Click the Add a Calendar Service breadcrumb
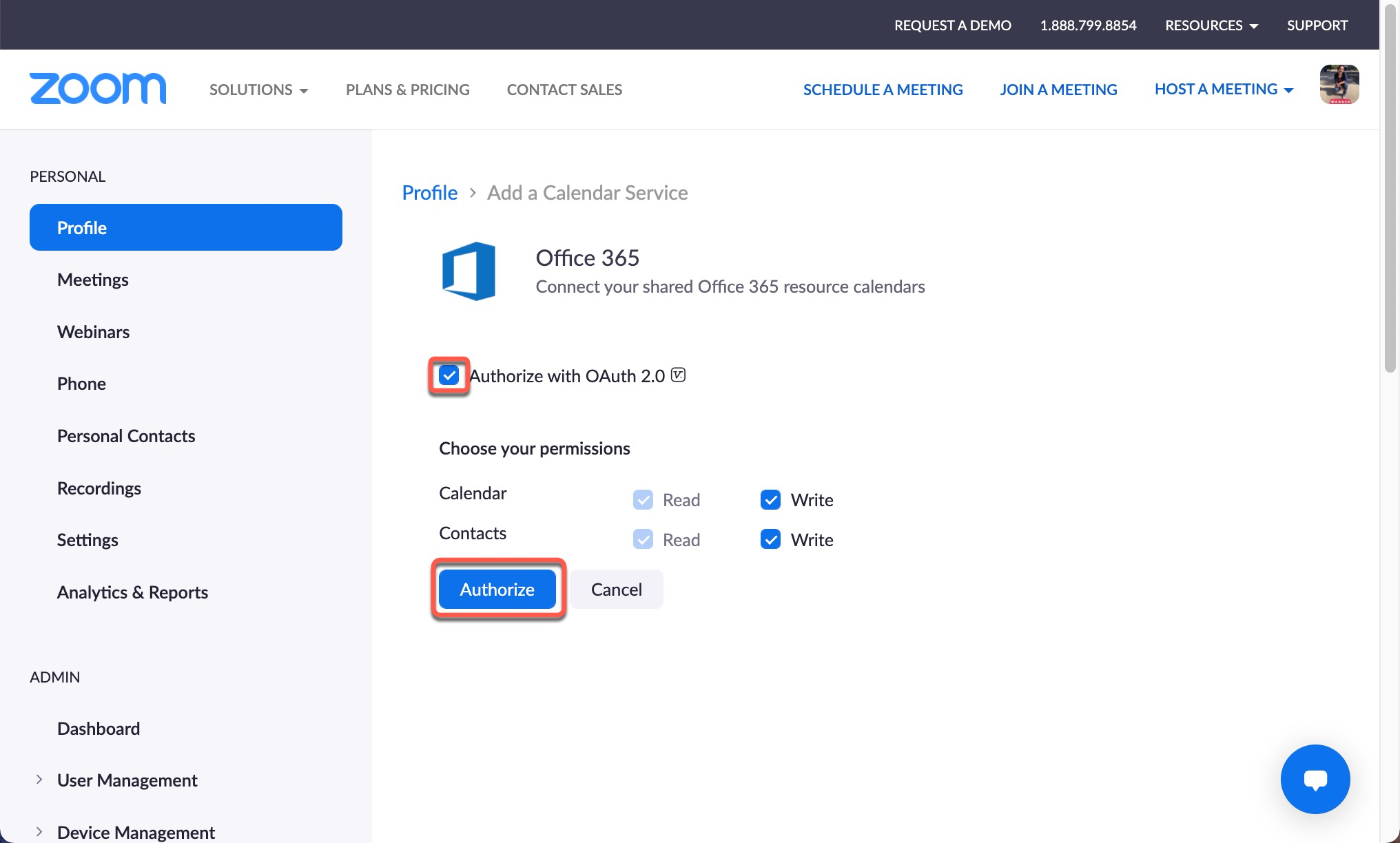This screenshot has height=843, width=1400. pos(588,192)
